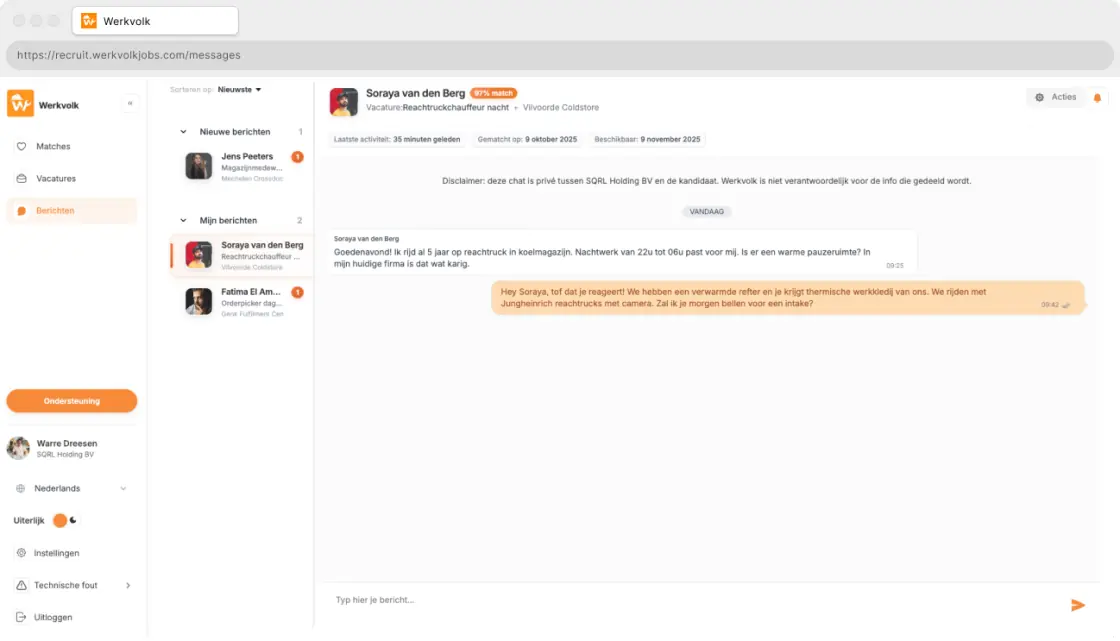Click the Uitloggen logout icon

19,617
